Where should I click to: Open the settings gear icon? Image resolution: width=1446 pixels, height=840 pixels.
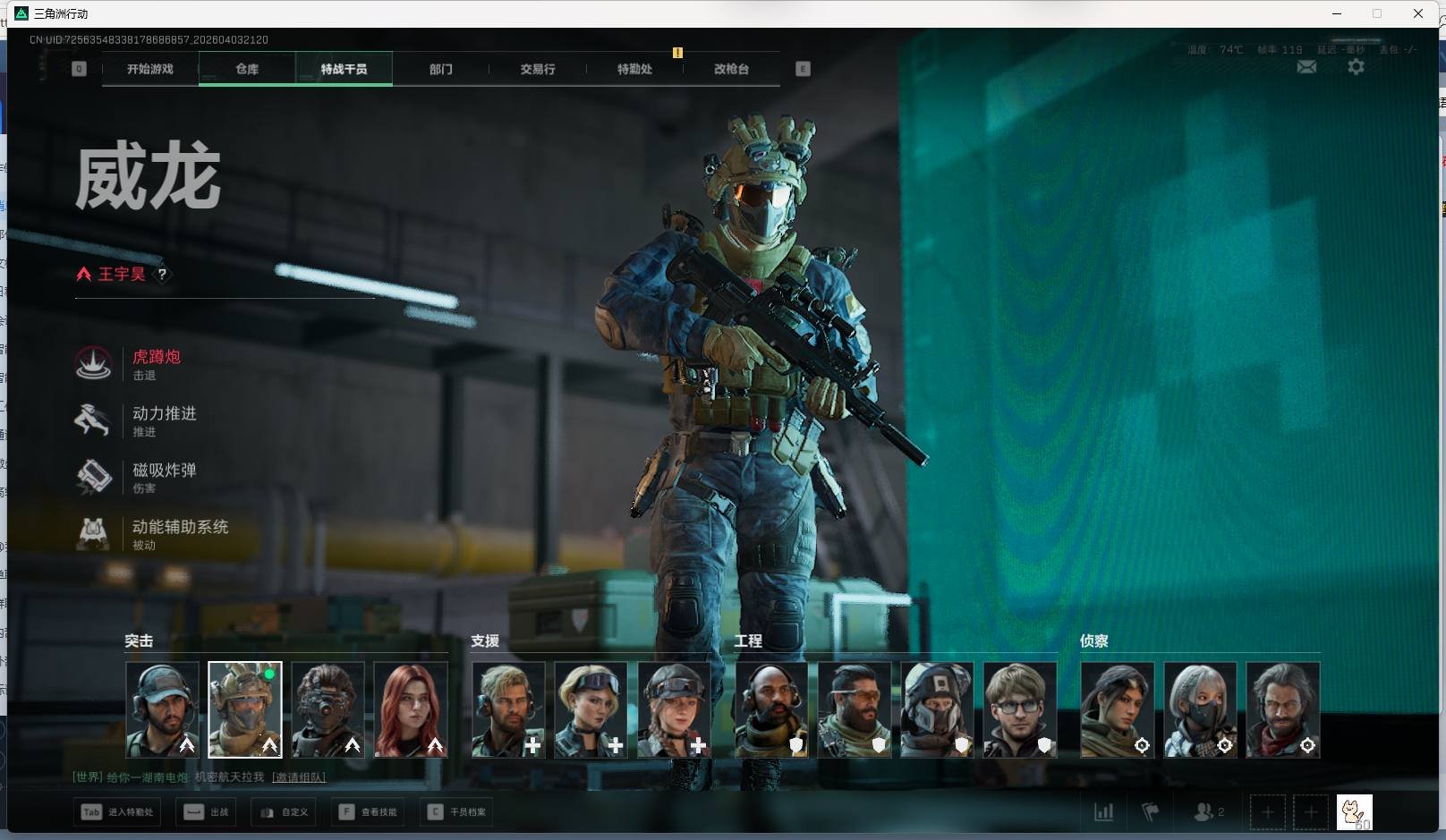pos(1356,67)
